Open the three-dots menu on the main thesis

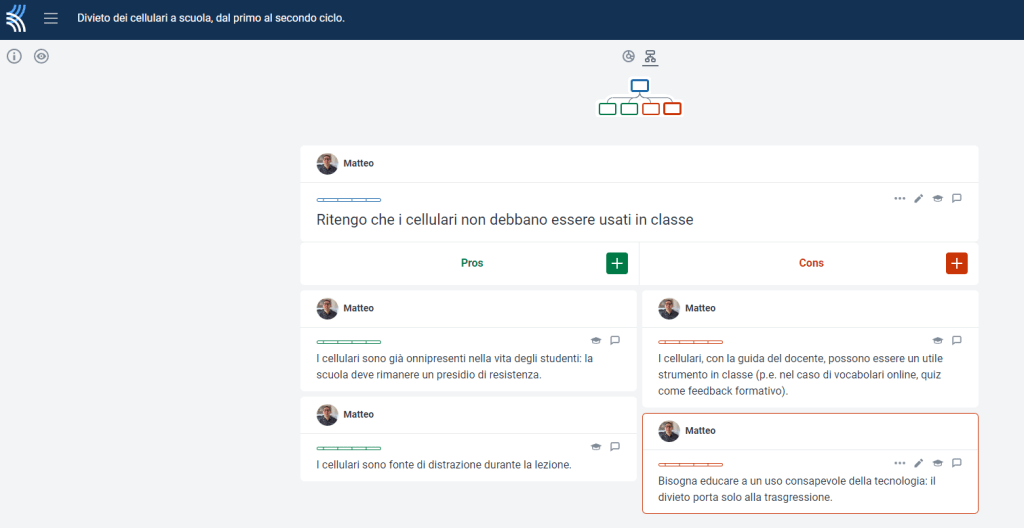[x=899, y=198]
